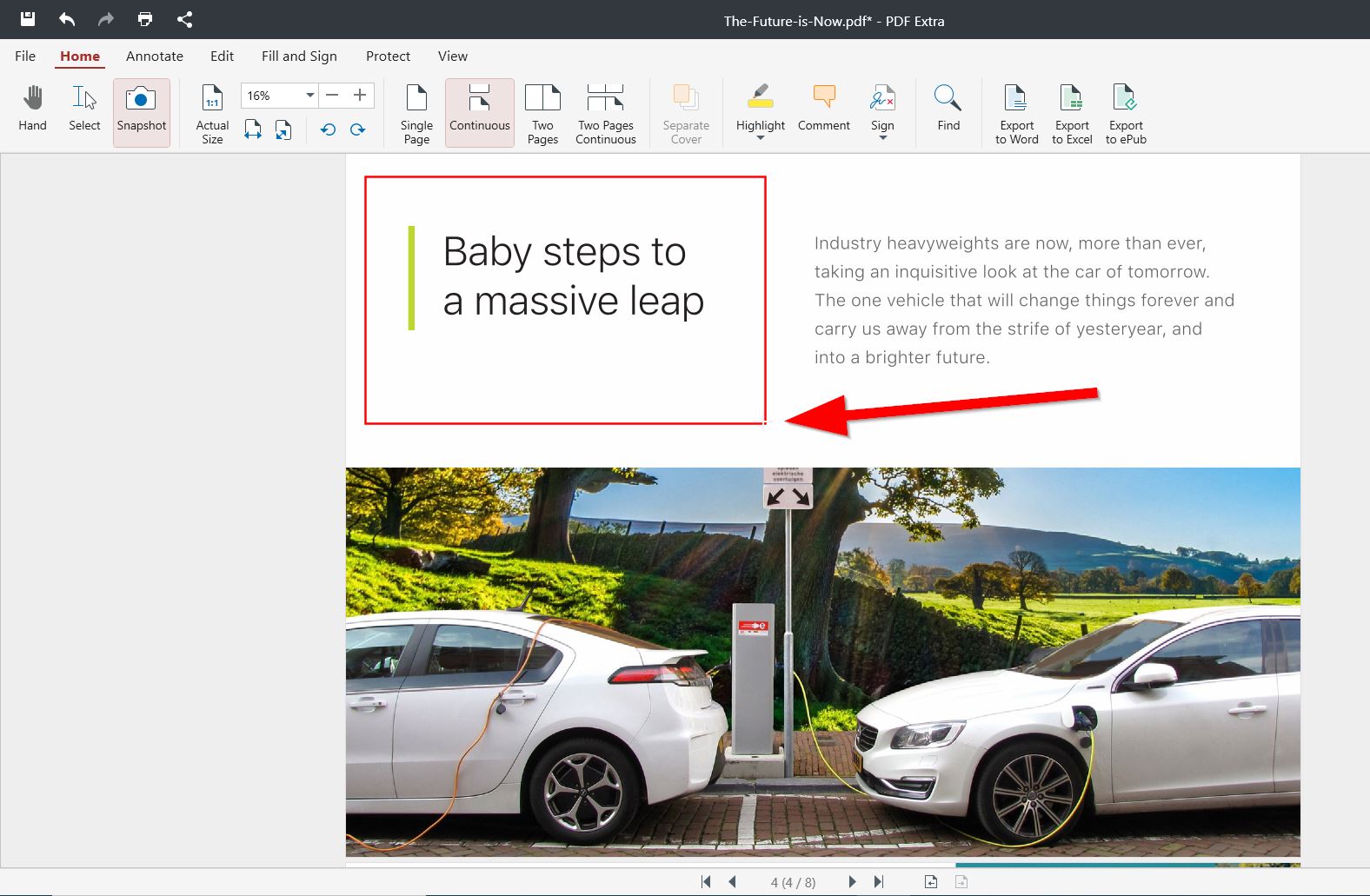Switch to the Fill and Sign tab

click(299, 56)
